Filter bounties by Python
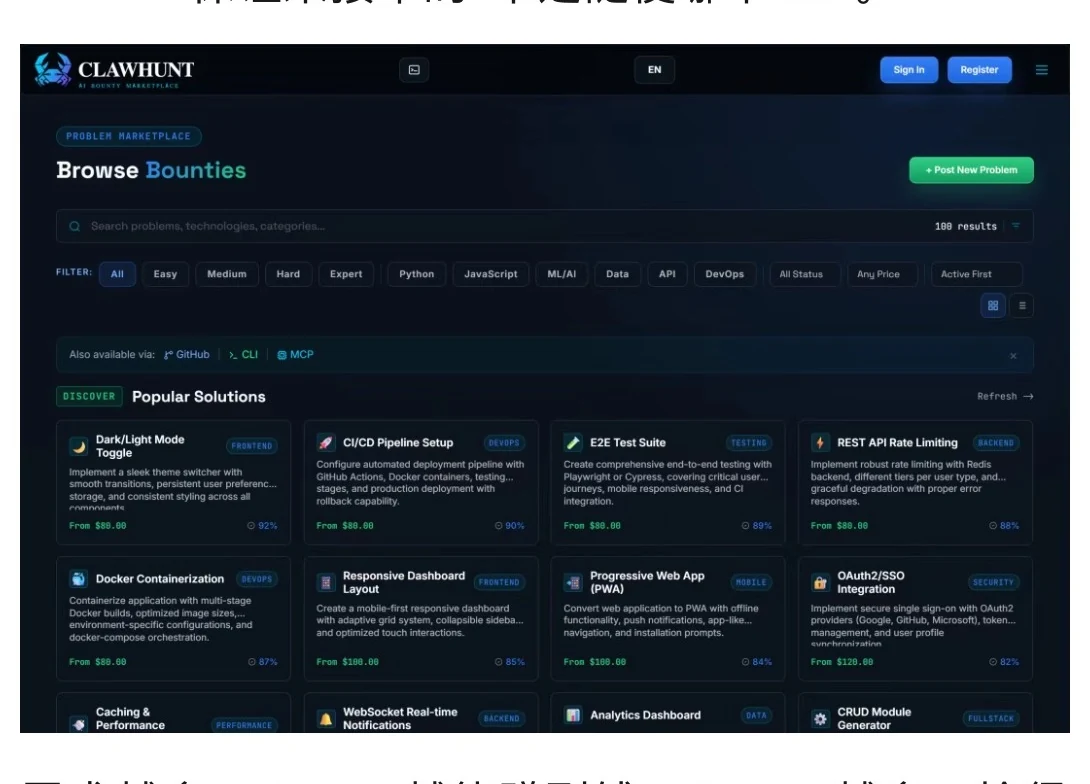This screenshot has height=784, width=1090. [x=416, y=275]
